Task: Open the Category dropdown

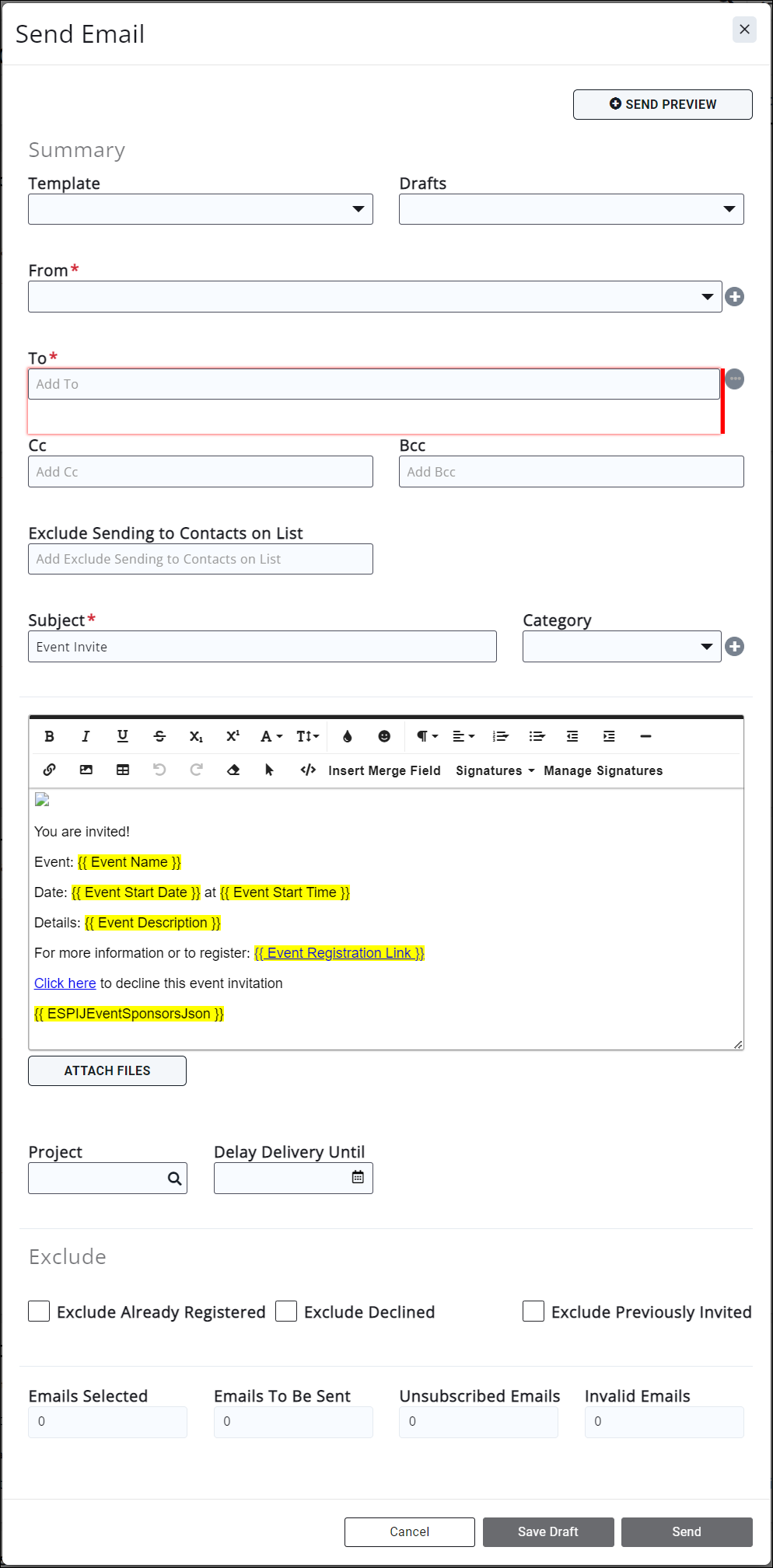Action: pos(621,647)
